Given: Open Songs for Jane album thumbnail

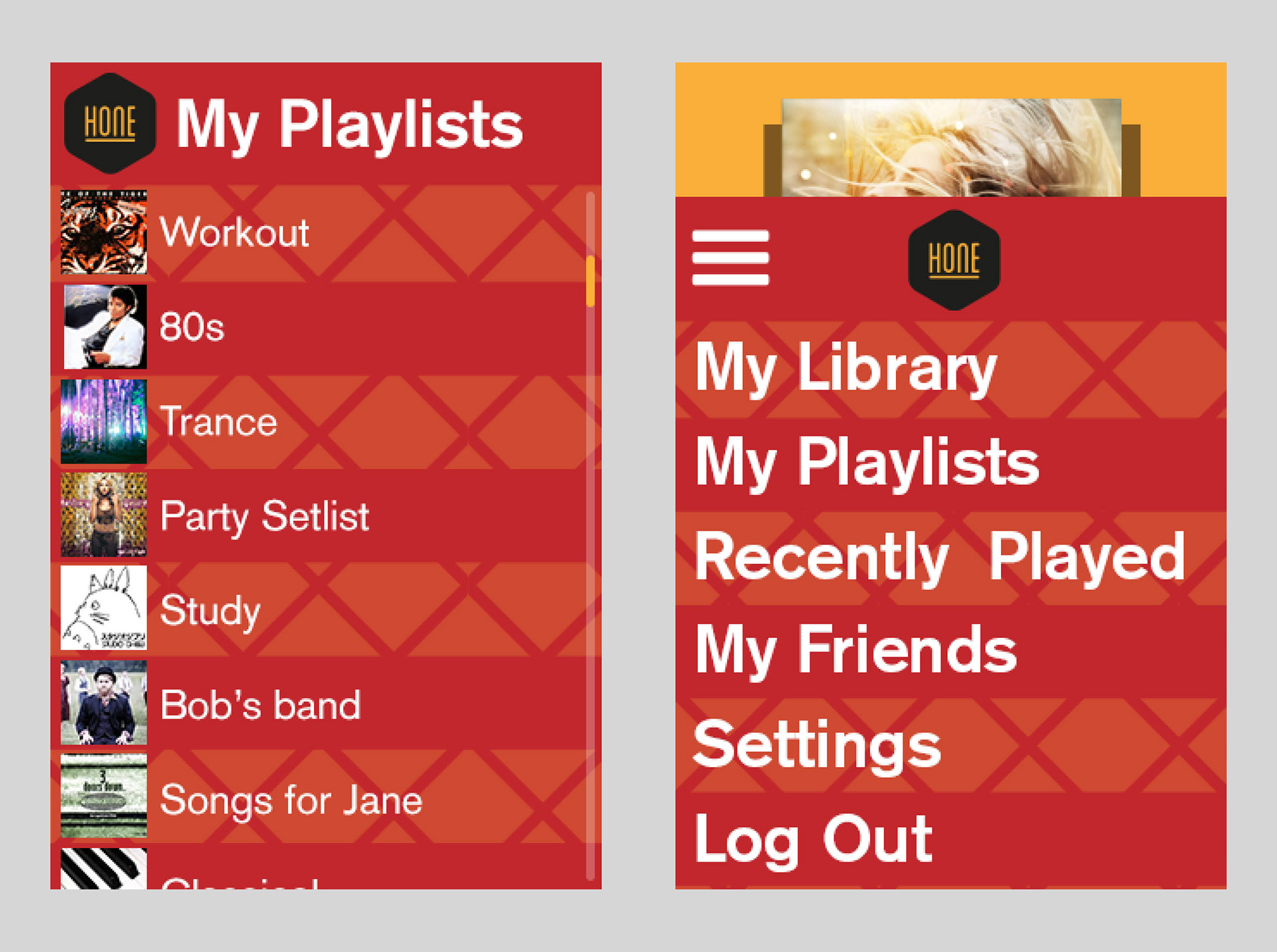Looking at the screenshot, I should (x=104, y=796).
